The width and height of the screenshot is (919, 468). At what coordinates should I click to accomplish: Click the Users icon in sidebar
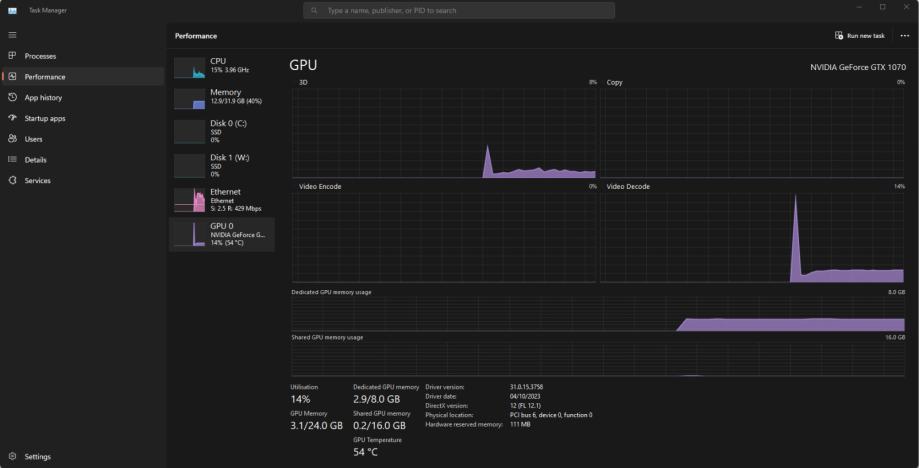[12, 139]
